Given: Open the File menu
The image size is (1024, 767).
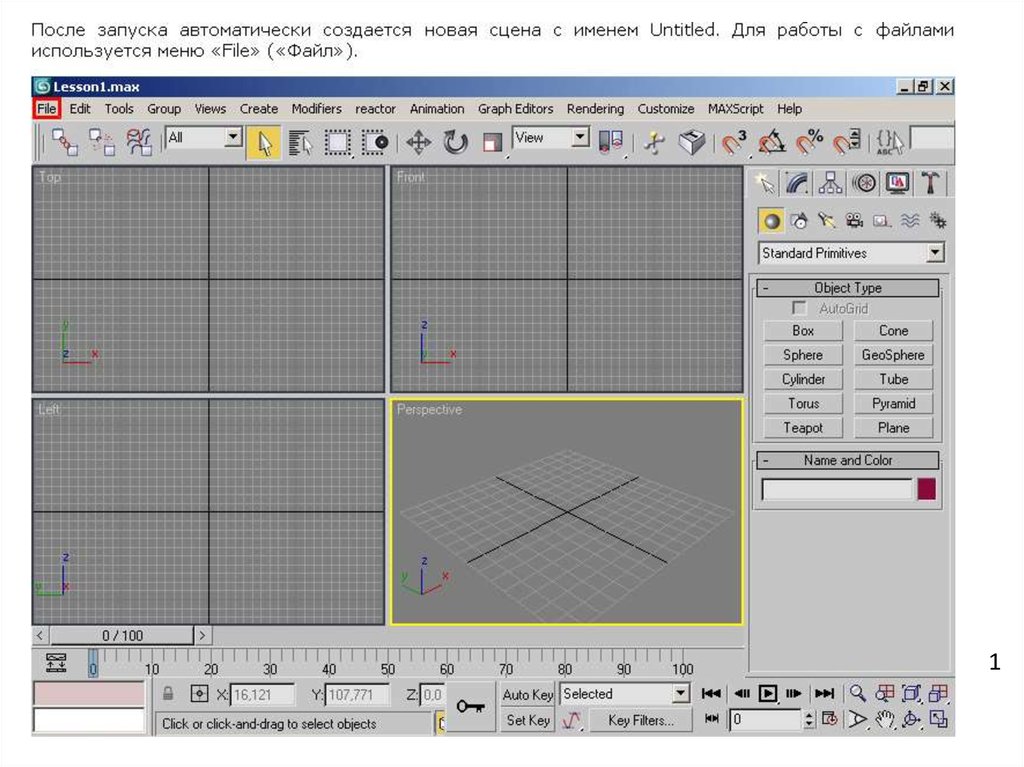Looking at the screenshot, I should (47, 108).
